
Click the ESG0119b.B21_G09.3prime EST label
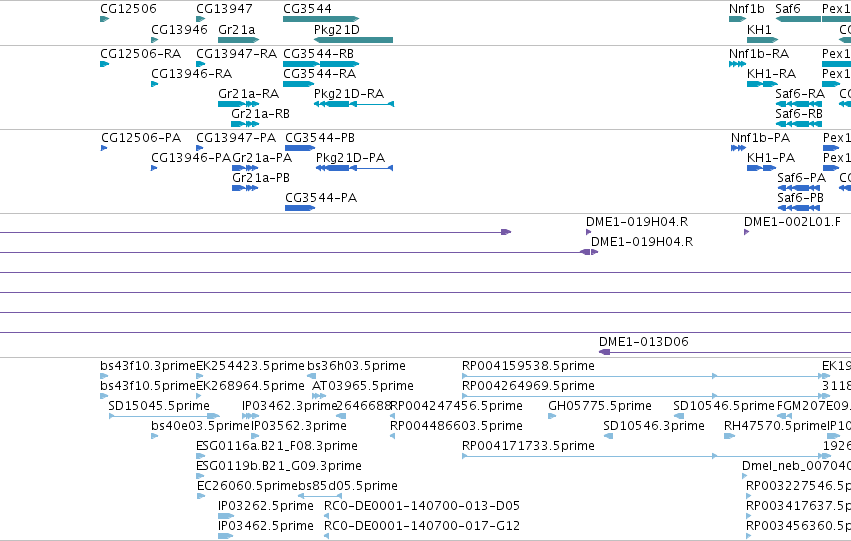click(279, 466)
